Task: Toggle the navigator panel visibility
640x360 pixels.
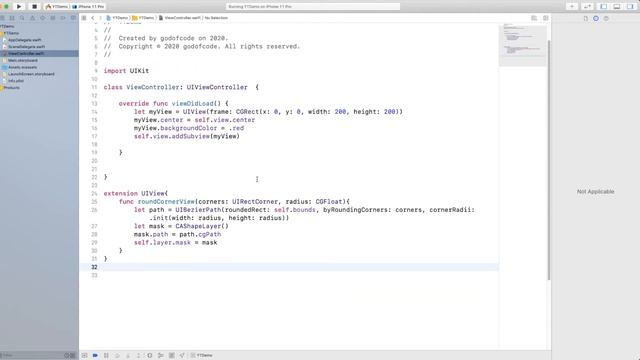Action: coord(604,7)
